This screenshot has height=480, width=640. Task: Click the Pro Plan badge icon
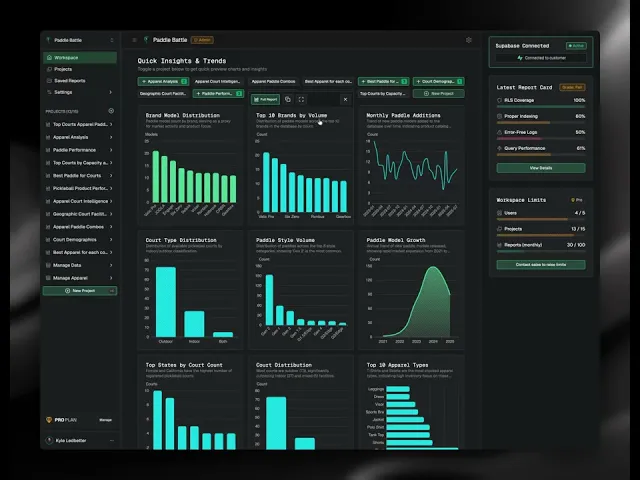[49, 420]
